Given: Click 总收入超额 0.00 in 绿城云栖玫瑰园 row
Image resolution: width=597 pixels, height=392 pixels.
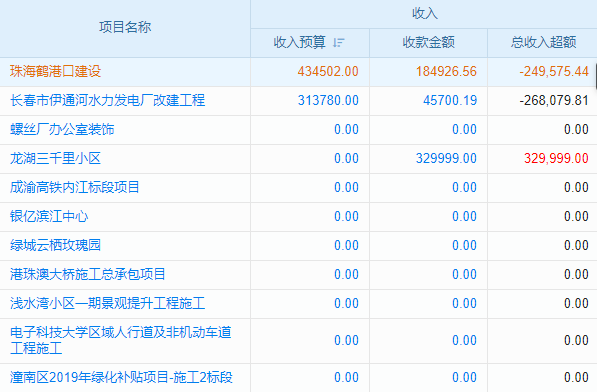Looking at the screenshot, I should [x=576, y=245].
